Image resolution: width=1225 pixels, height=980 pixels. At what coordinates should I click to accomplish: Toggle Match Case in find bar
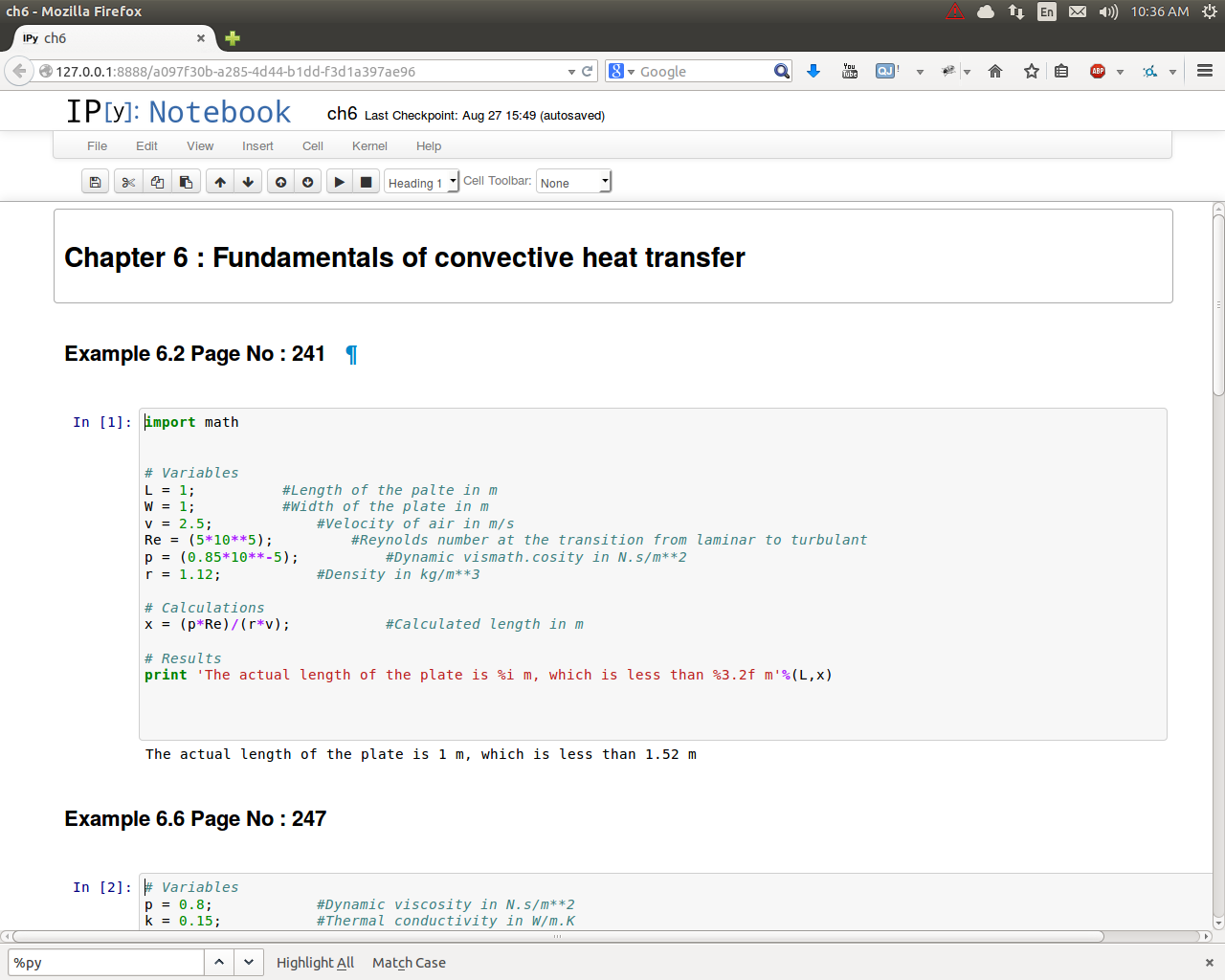click(x=409, y=963)
